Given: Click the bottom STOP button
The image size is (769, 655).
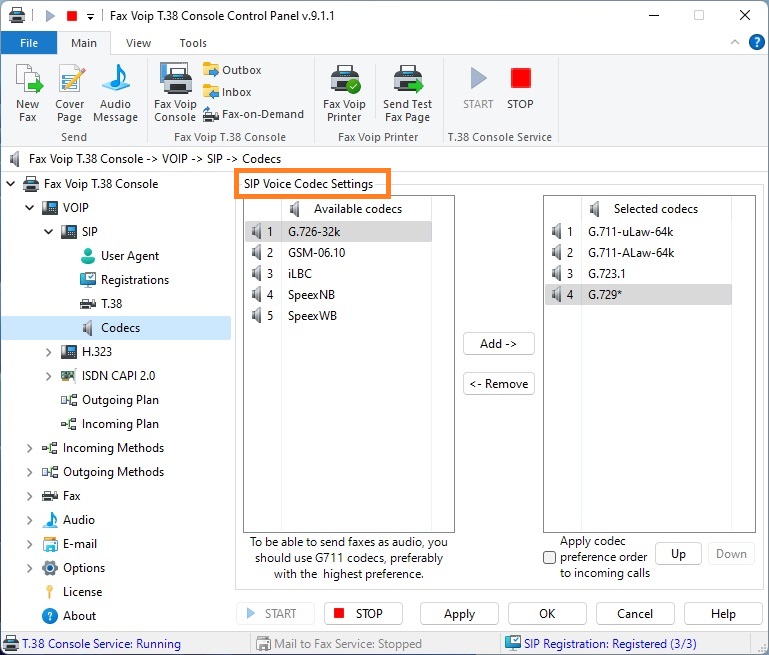Looking at the screenshot, I should 363,614.
